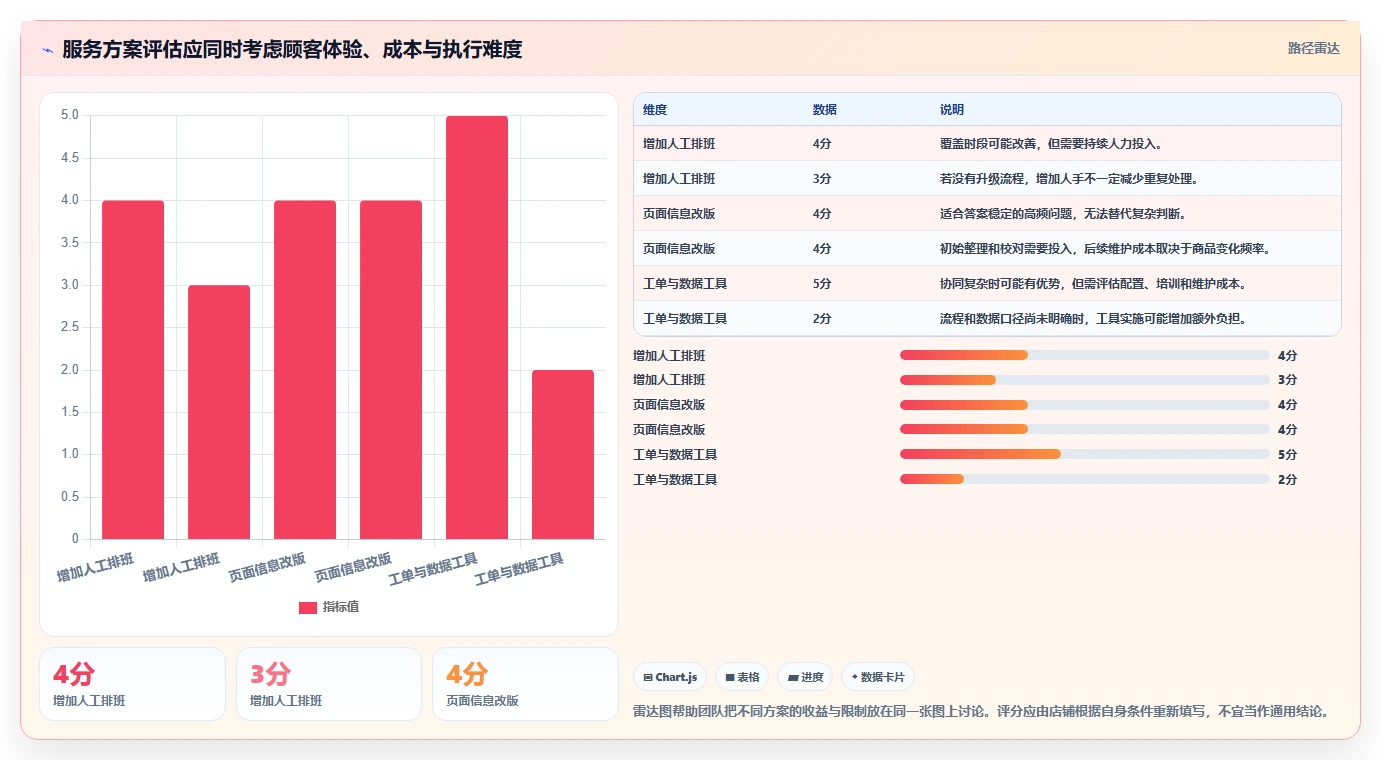Viewport: 1381px width, 760px height.
Task: Click the 3.5 y-axis label
Action: [x=70, y=242]
